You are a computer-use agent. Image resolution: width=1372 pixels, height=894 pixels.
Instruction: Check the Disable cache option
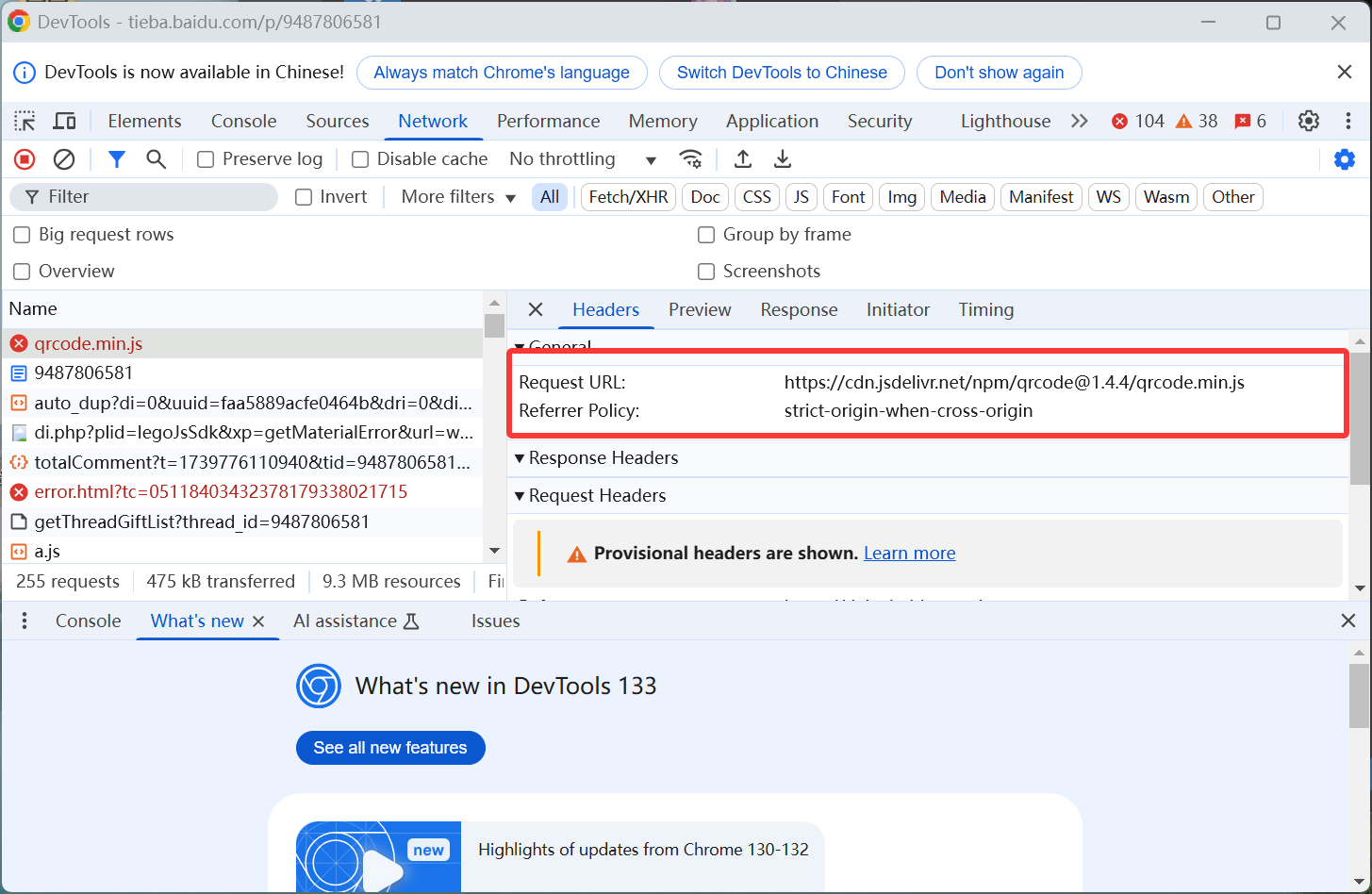coord(360,159)
